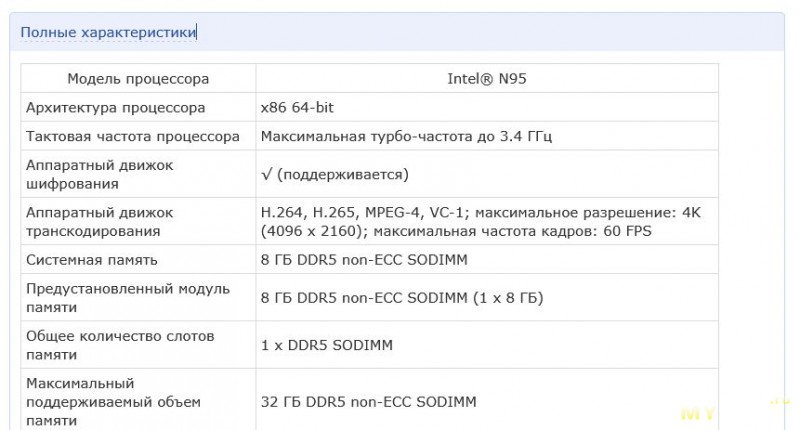This screenshot has width=800, height=430.
Task: Click the checkmark before поддерживается
Action: coord(266,174)
